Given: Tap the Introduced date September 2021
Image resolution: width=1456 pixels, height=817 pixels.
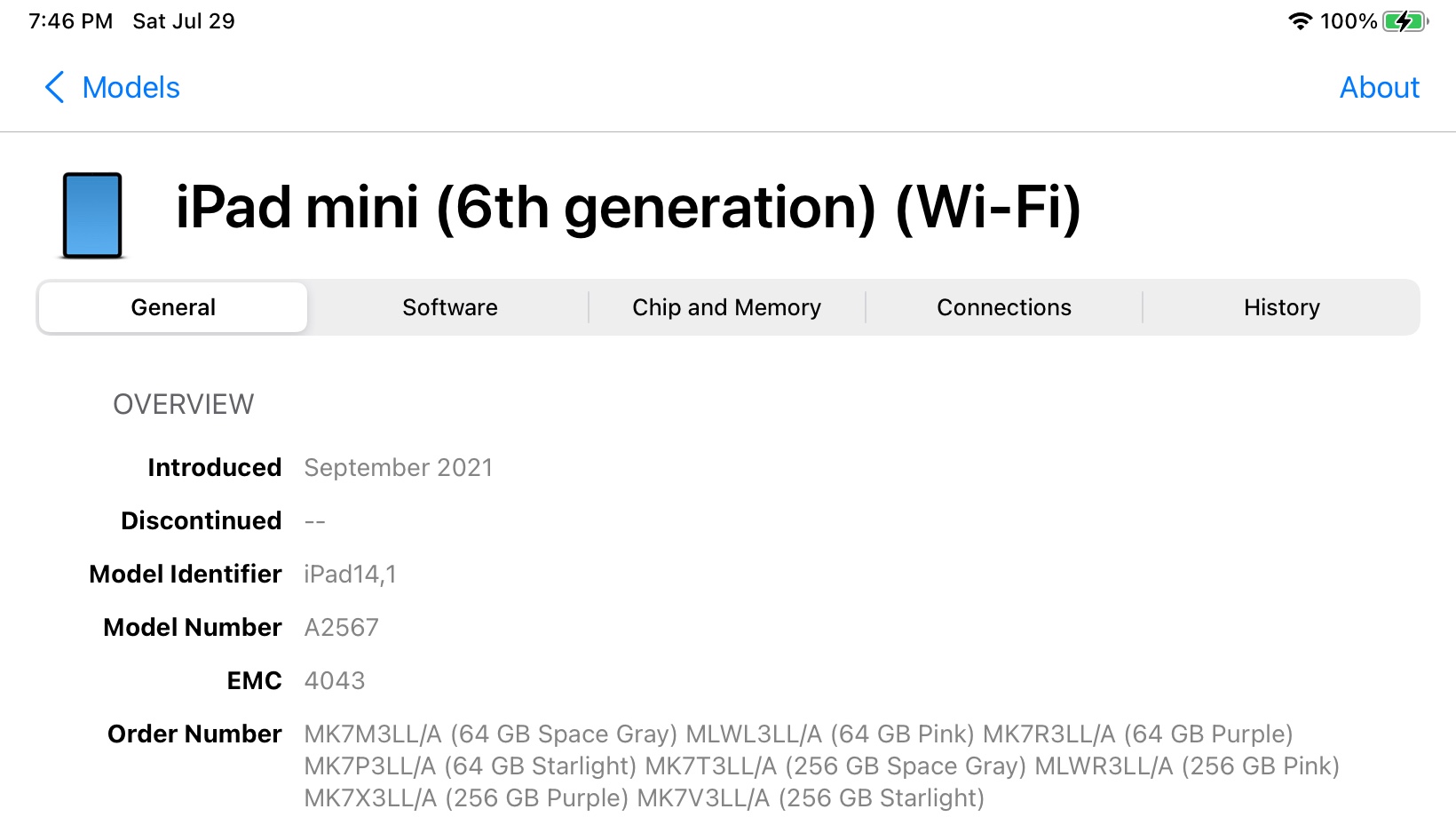Looking at the screenshot, I should 398,468.
